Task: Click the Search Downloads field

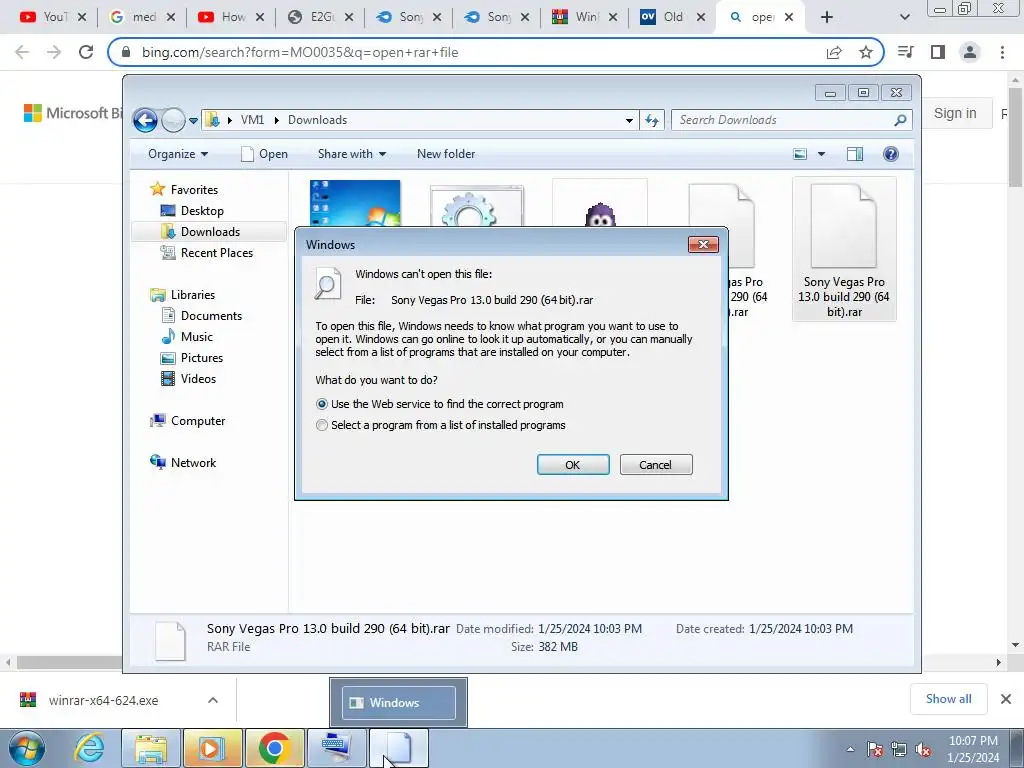Action: 784,120
